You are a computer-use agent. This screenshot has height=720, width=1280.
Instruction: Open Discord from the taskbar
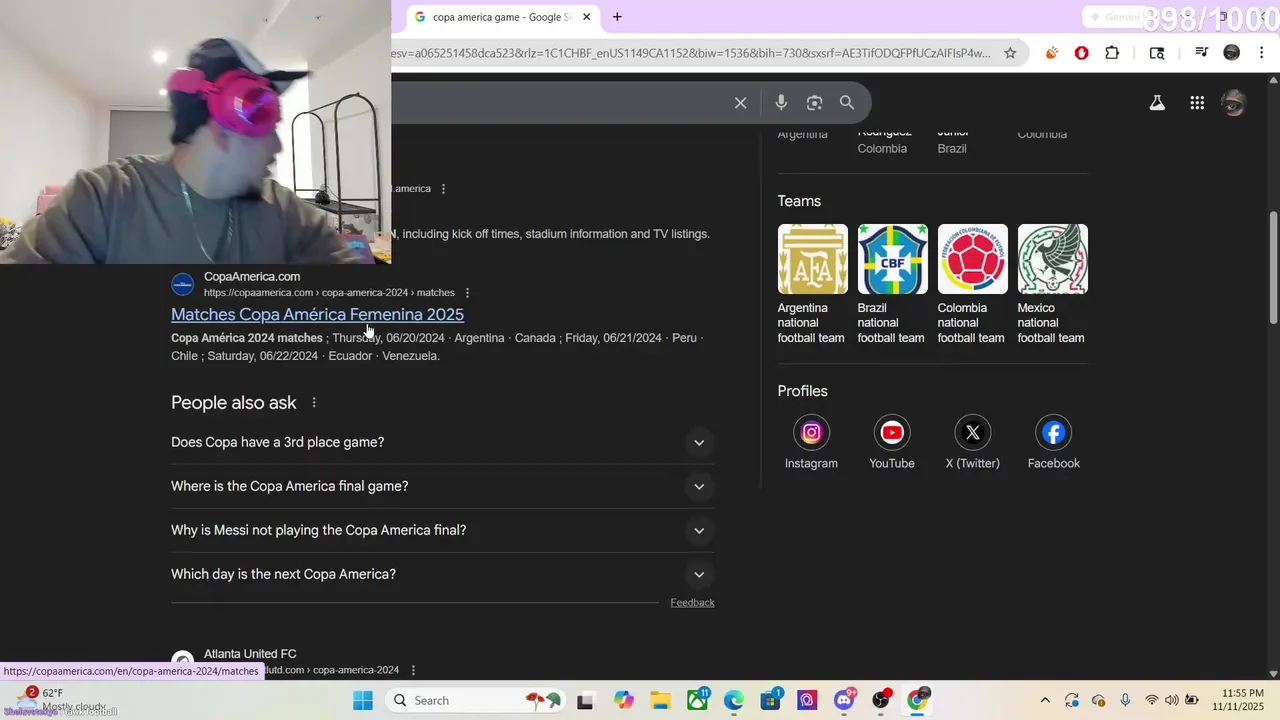(845, 700)
